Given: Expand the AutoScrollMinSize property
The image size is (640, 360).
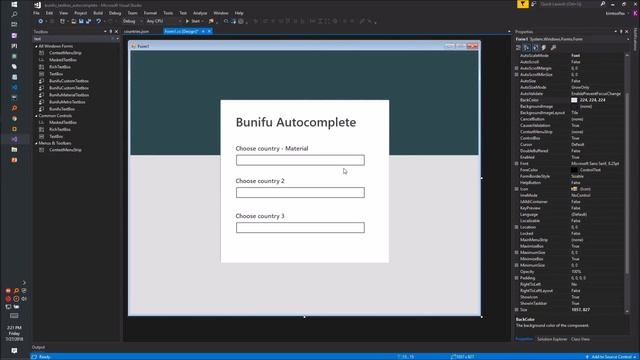Looking at the screenshot, I should click(517, 75).
